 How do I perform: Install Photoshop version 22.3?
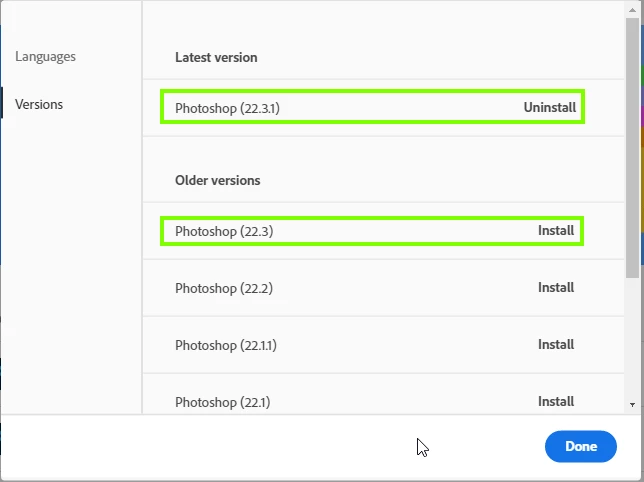coord(556,231)
